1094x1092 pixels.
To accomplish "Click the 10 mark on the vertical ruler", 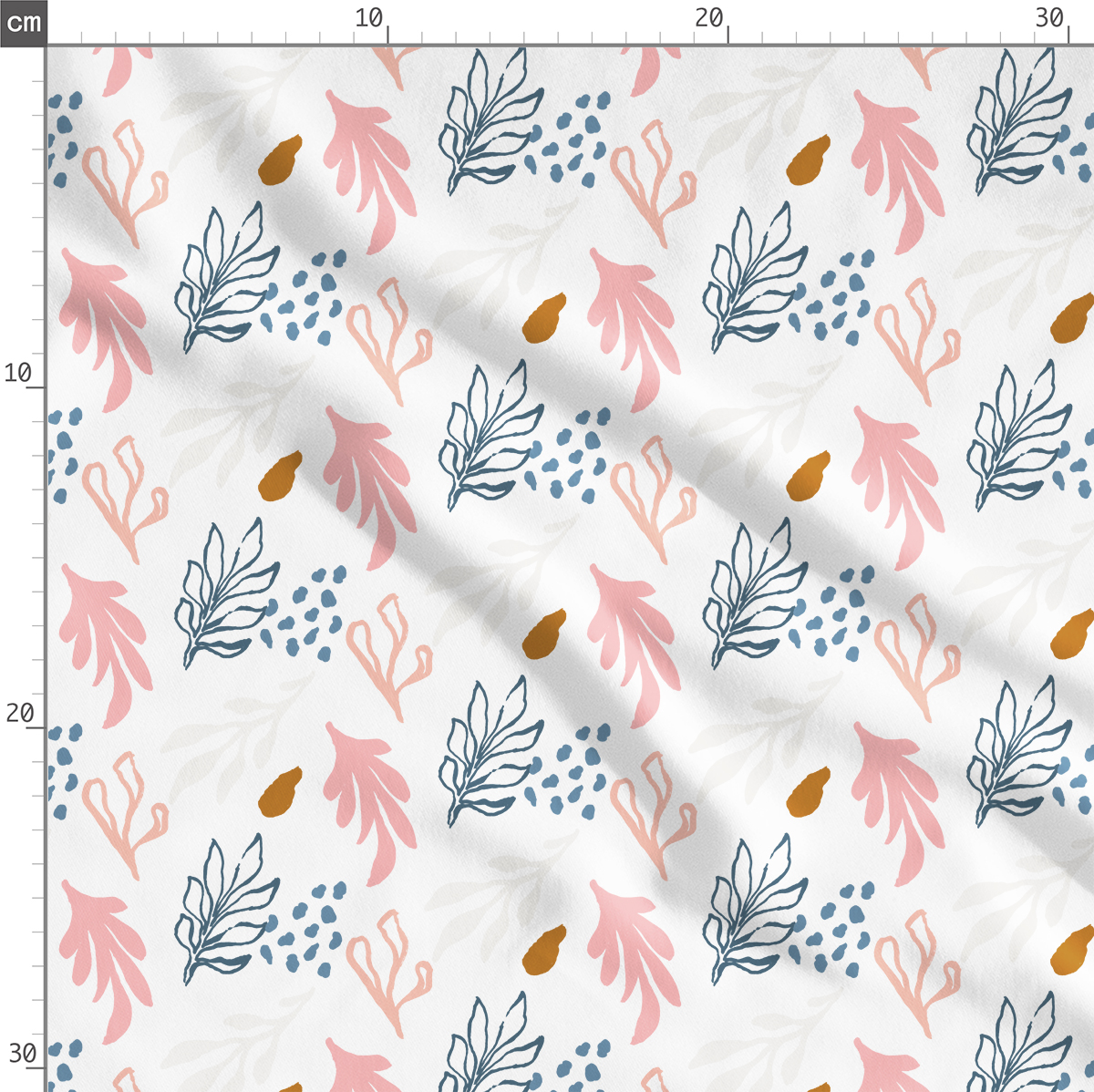I will [x=18, y=373].
